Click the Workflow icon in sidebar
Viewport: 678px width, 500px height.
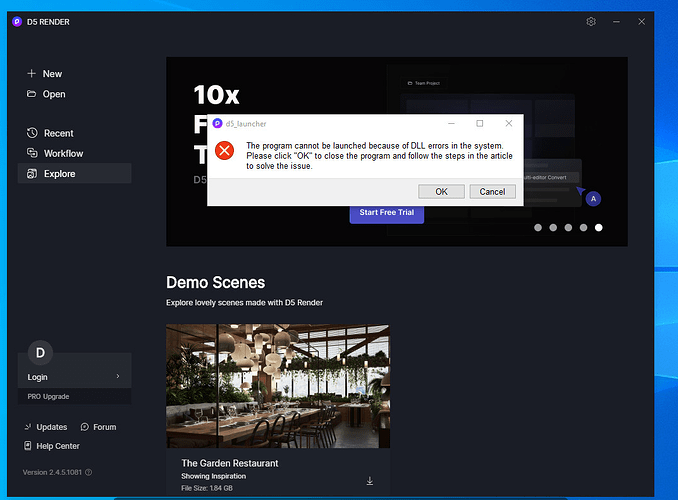[32, 153]
